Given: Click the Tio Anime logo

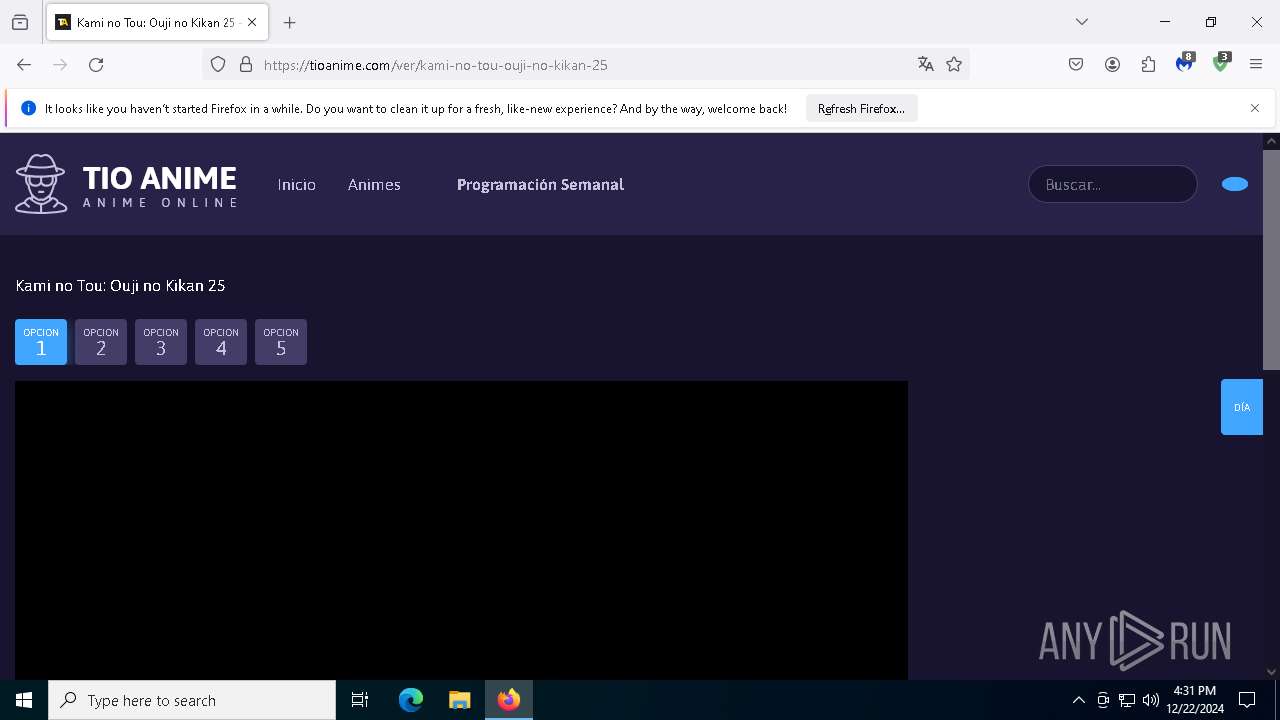Looking at the screenshot, I should click(x=126, y=184).
